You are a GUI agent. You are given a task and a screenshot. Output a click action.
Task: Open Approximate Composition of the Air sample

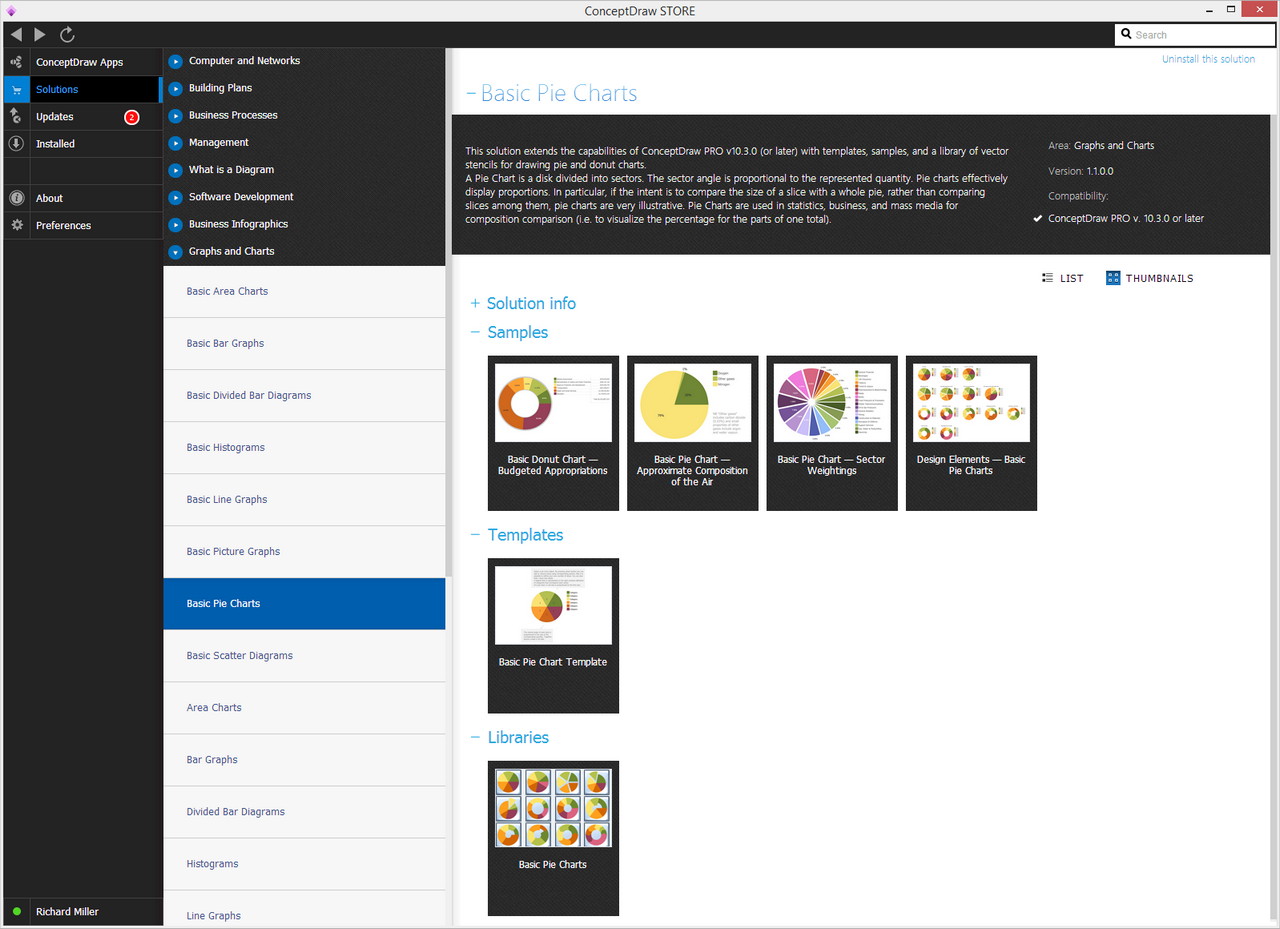click(693, 433)
